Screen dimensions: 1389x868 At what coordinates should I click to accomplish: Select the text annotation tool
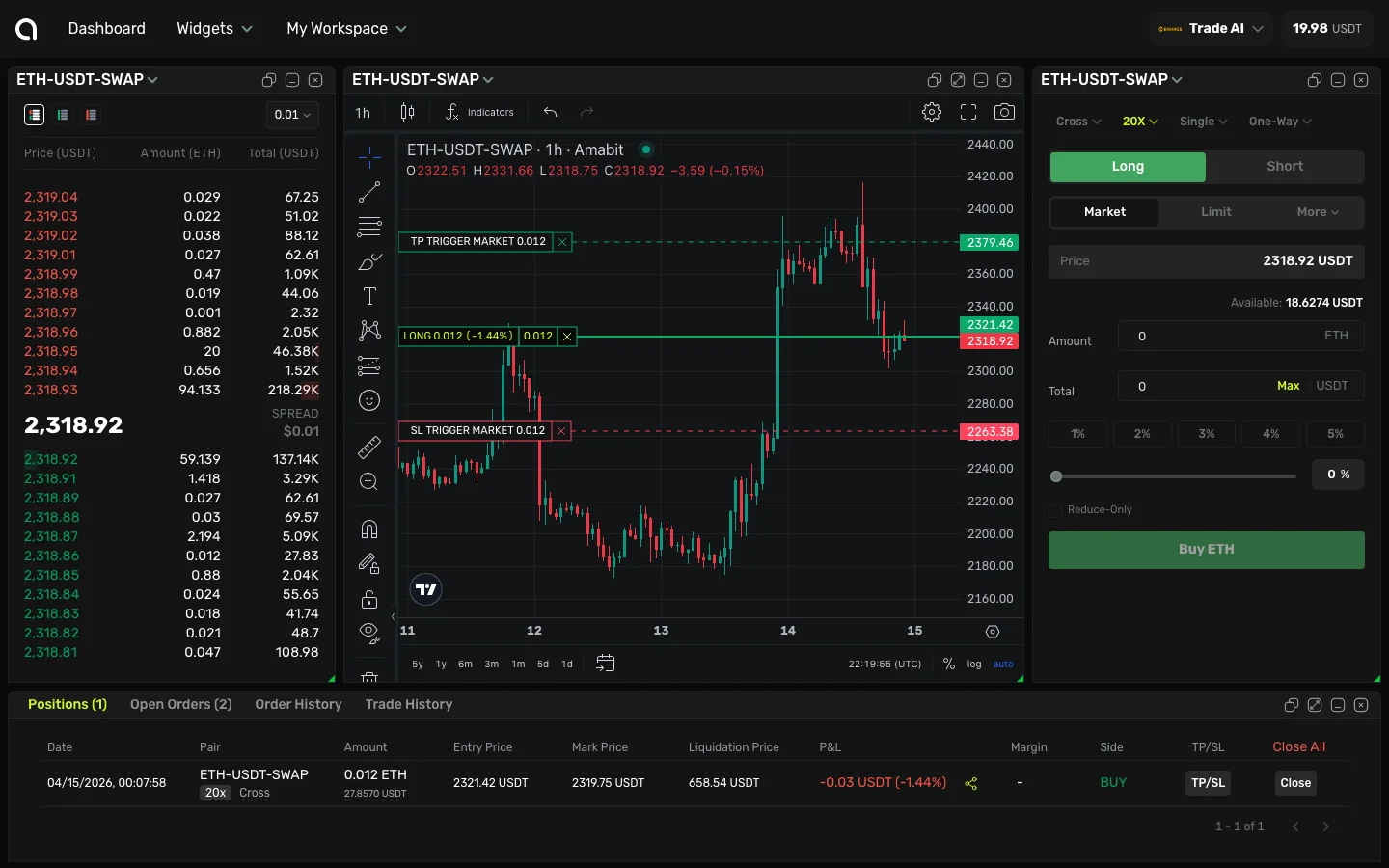click(368, 296)
